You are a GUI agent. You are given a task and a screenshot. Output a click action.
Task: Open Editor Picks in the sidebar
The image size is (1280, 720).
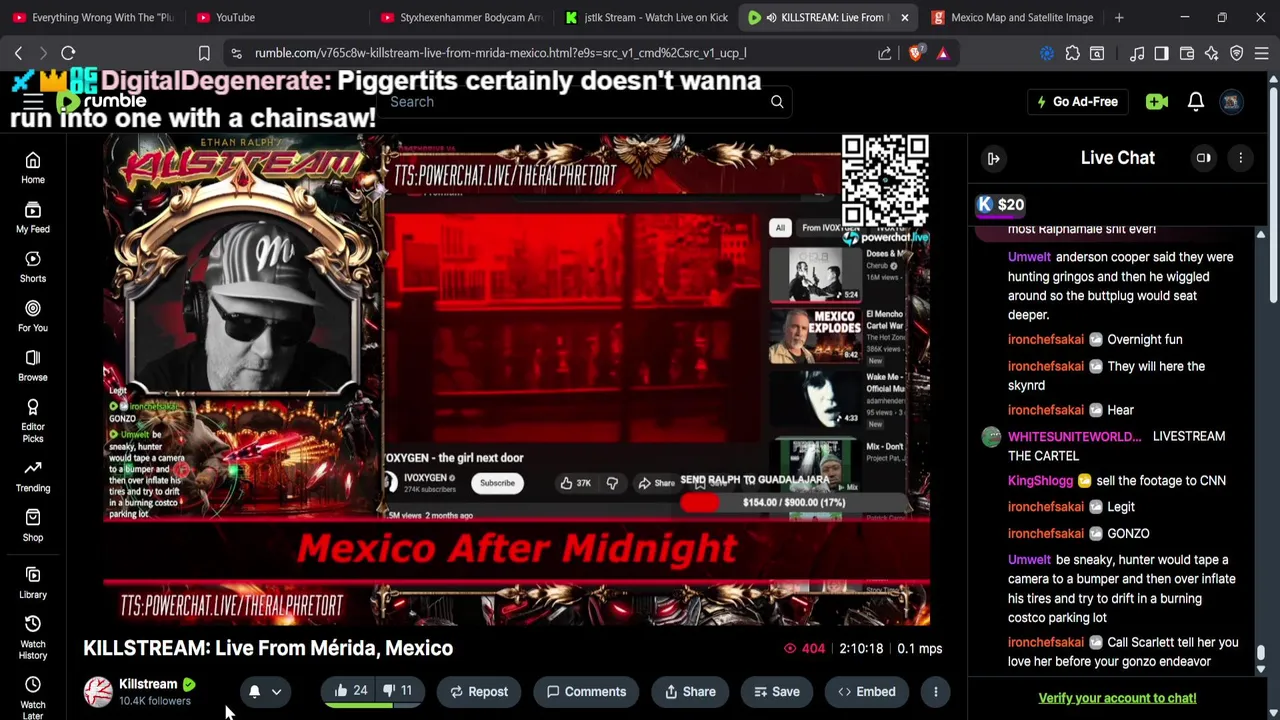pos(33,420)
